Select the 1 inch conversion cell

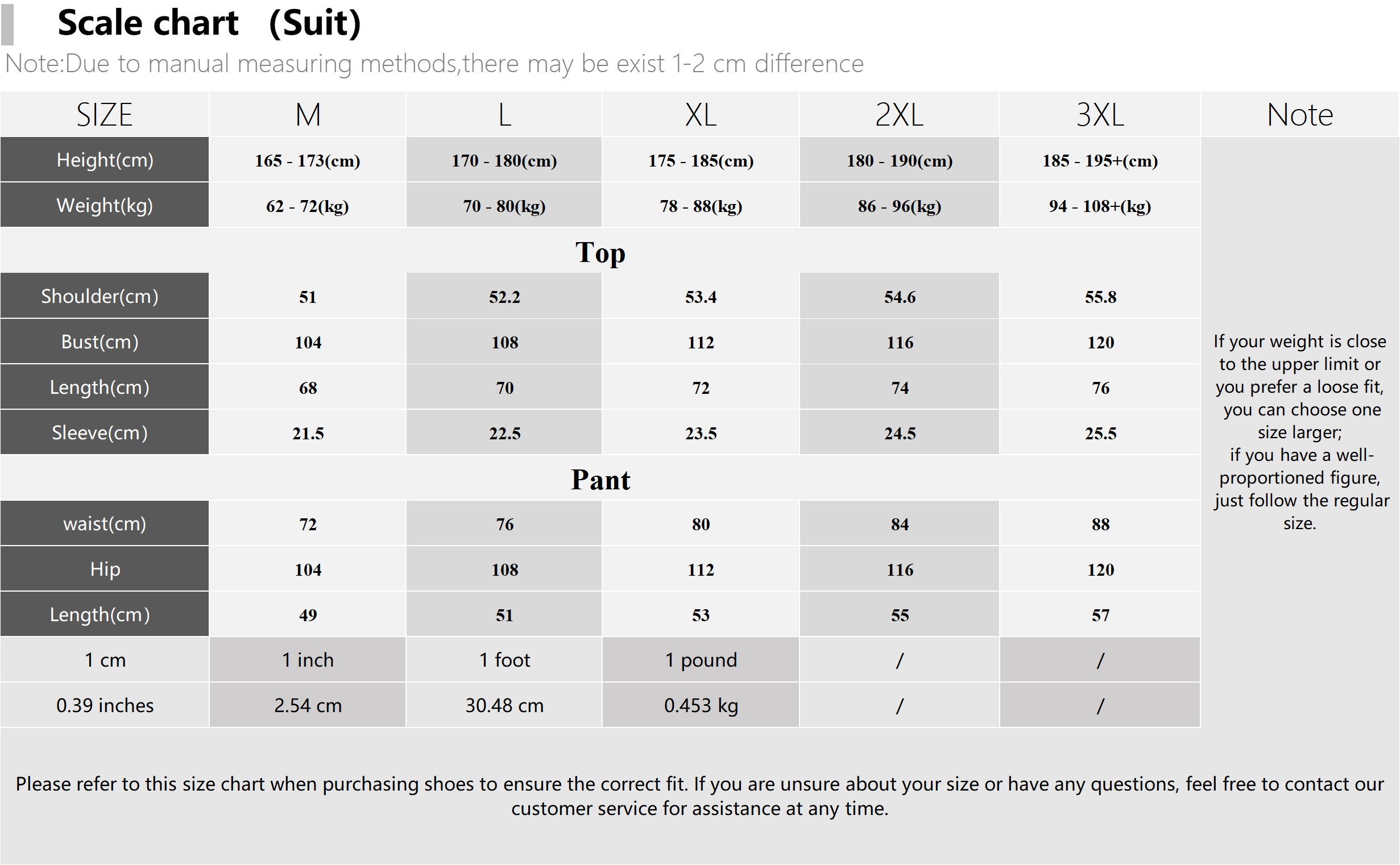point(308,660)
